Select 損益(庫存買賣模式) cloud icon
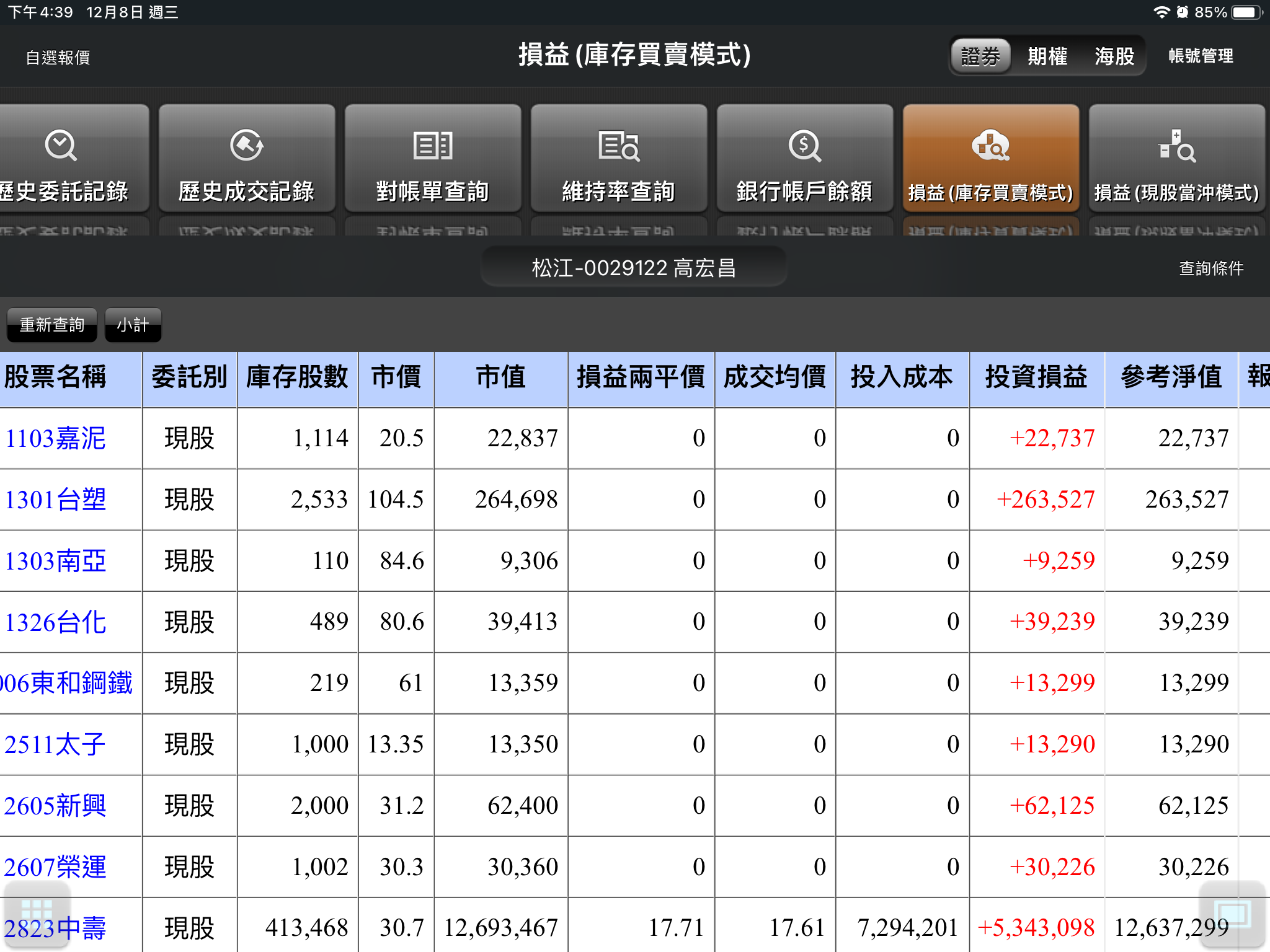Image resolution: width=1270 pixels, height=952 pixels. pyautogui.click(x=990, y=146)
